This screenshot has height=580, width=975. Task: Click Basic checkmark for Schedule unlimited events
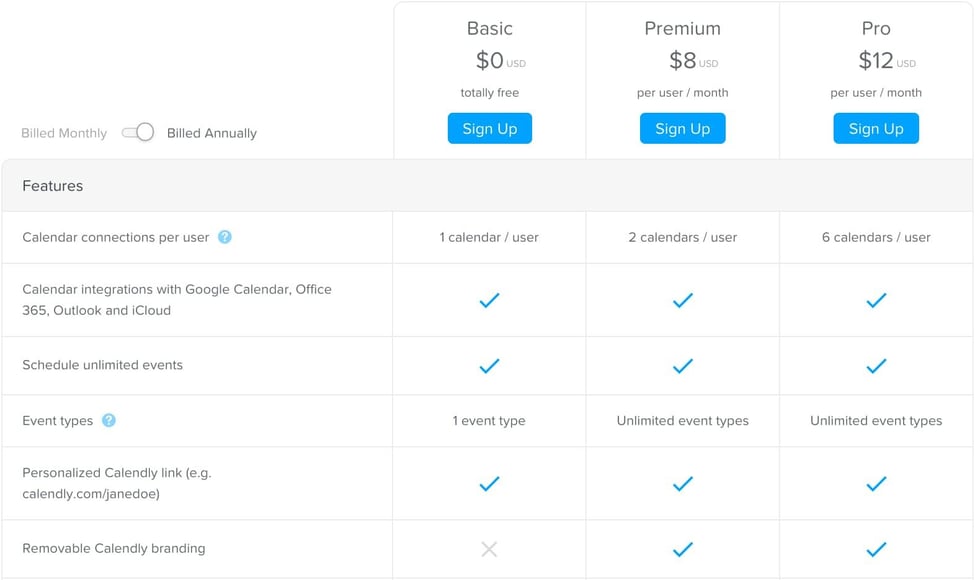[x=489, y=366]
